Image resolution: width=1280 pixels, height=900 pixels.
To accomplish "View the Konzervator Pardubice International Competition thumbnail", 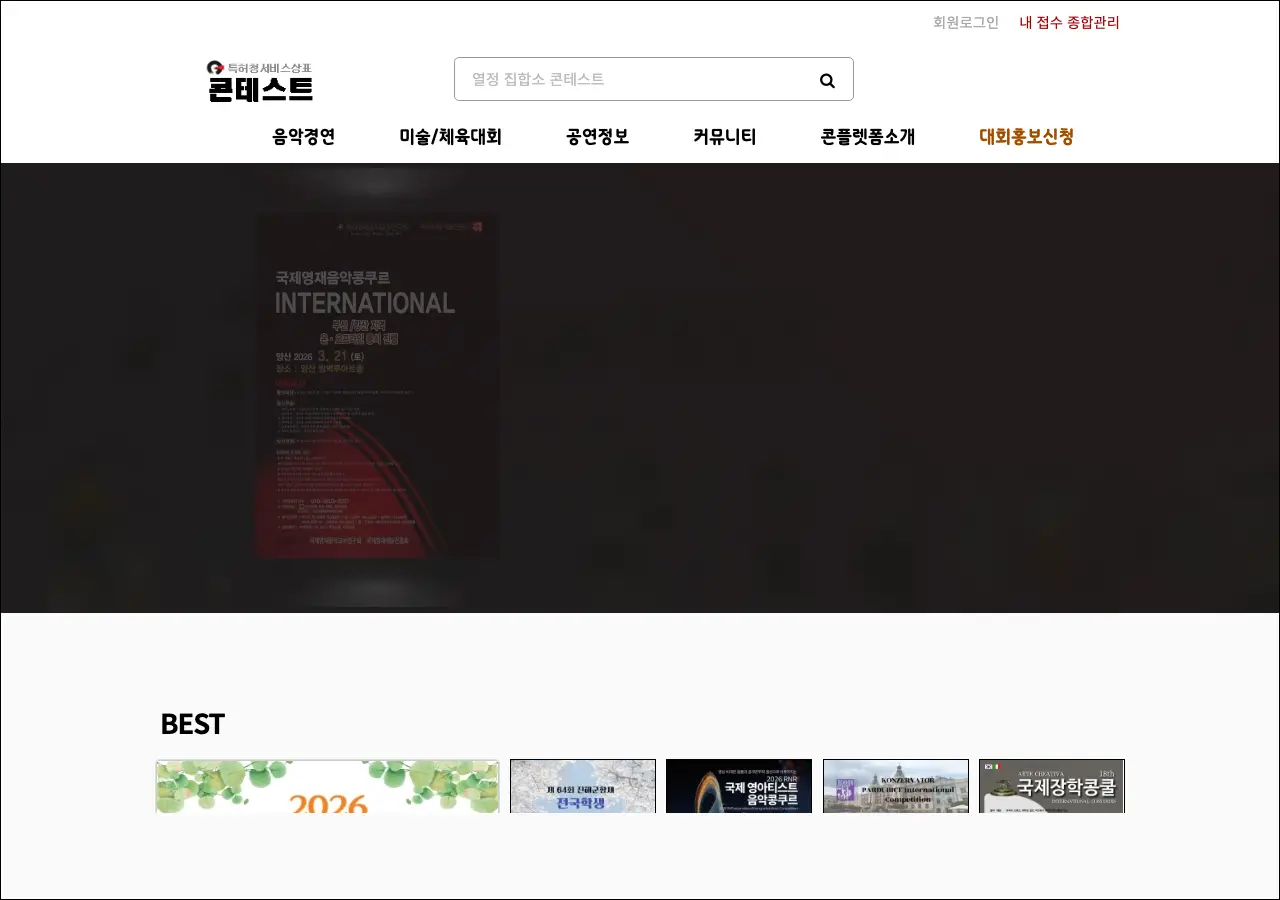I will point(895,787).
